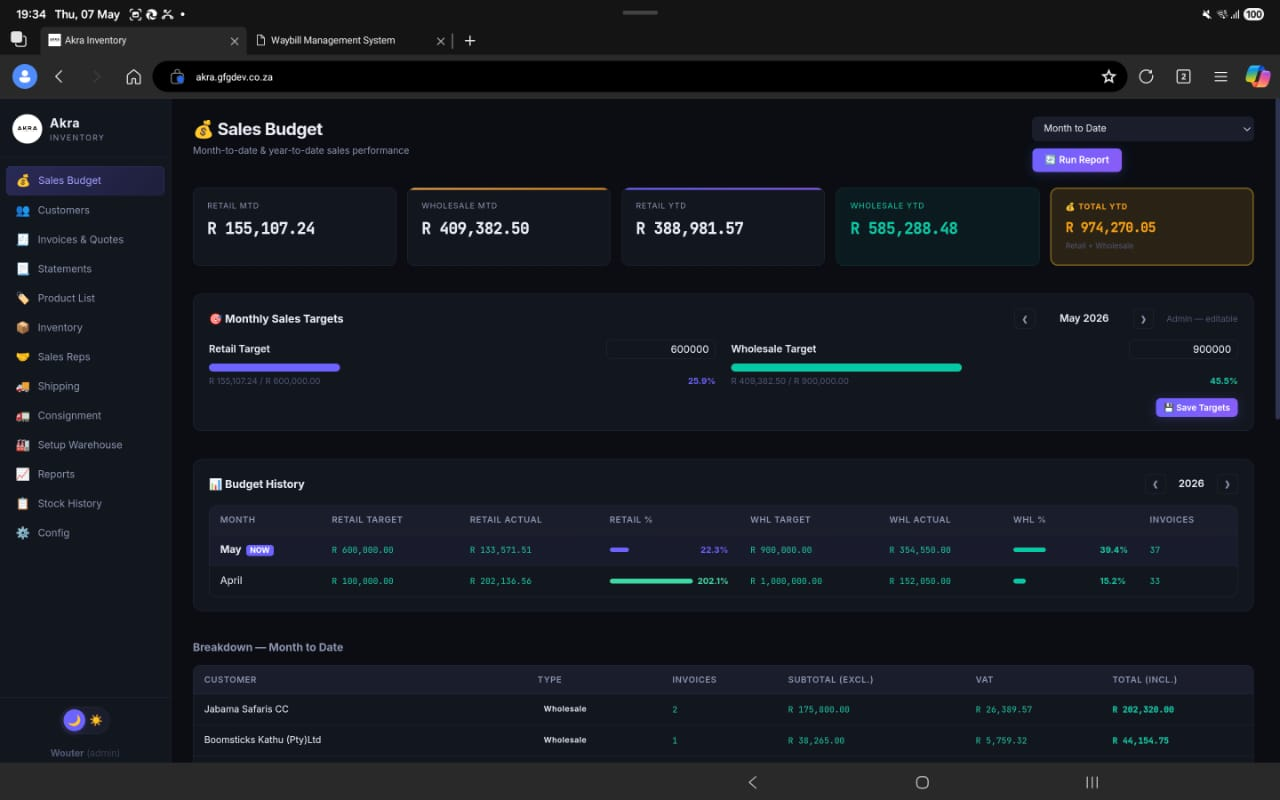
Task: Go to next year in Budget History
Action: click(x=1227, y=484)
